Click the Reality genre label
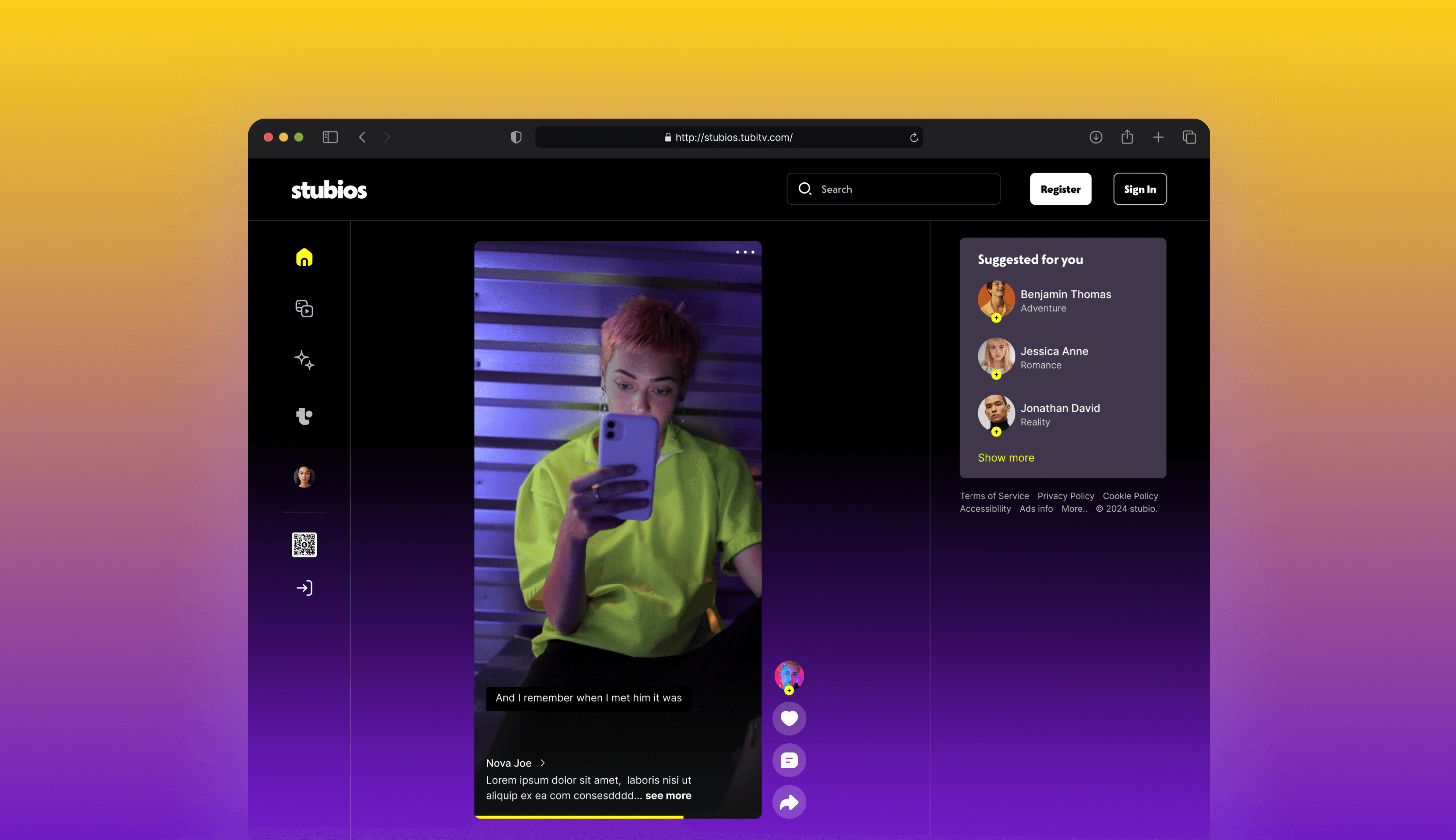This screenshot has height=840, width=1456. pos(1035,422)
